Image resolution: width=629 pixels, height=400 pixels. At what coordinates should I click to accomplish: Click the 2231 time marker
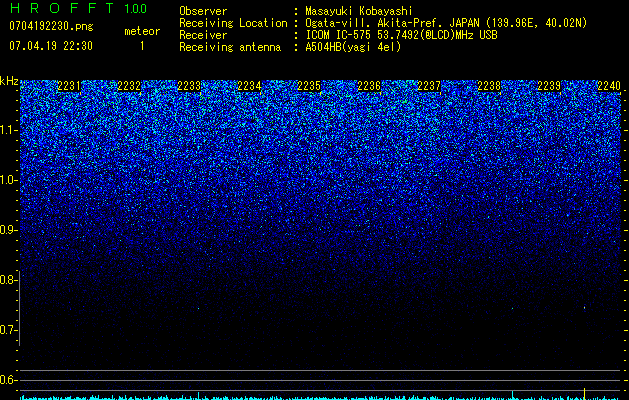coord(69,86)
